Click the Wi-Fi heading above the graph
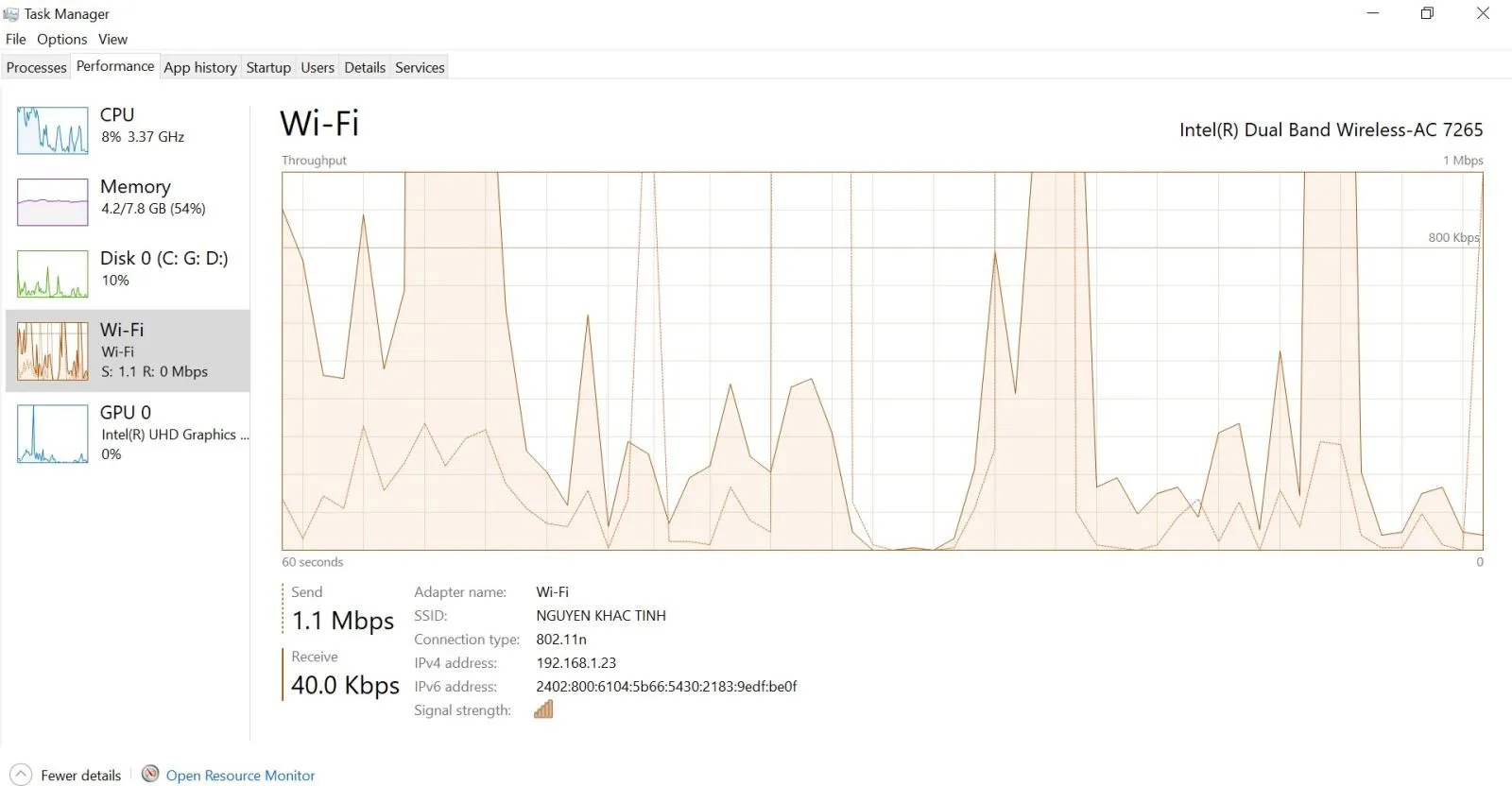The width and height of the screenshot is (1512, 786). tap(319, 124)
